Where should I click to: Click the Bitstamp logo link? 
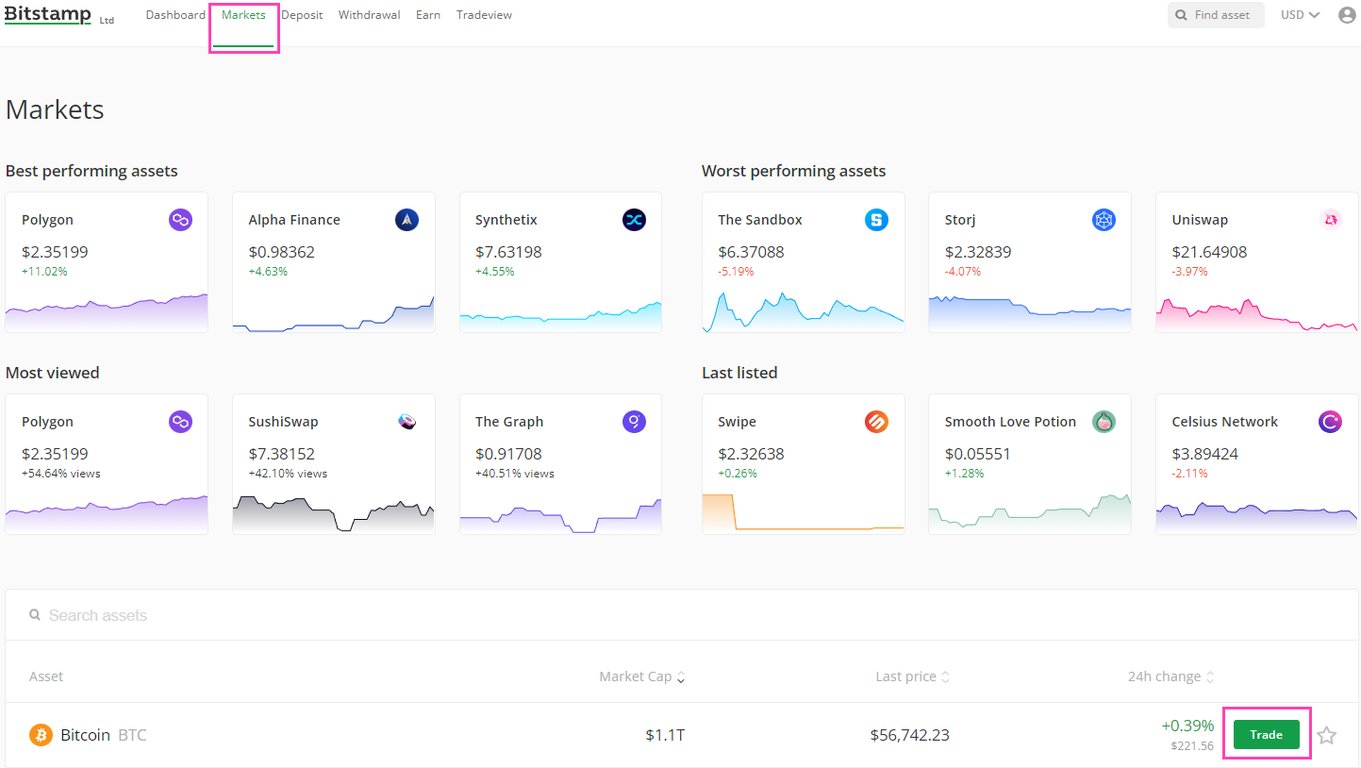[x=48, y=15]
